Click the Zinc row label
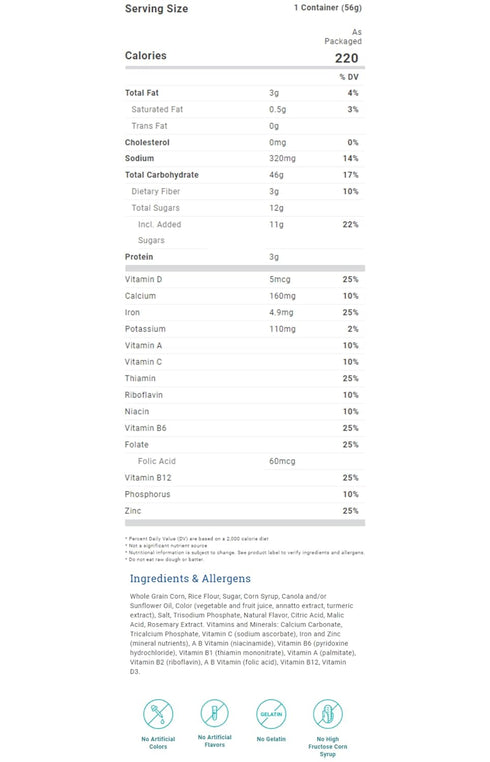This screenshot has width=490, height=762. click(133, 511)
